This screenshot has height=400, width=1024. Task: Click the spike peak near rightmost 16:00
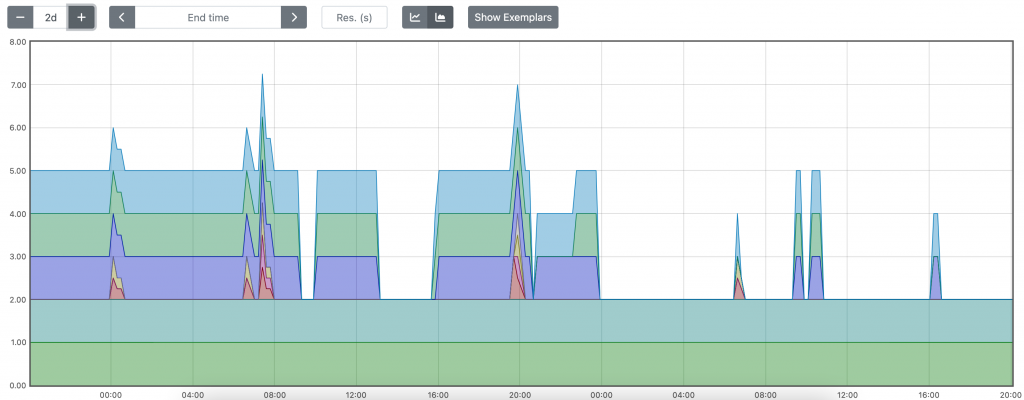(935, 215)
